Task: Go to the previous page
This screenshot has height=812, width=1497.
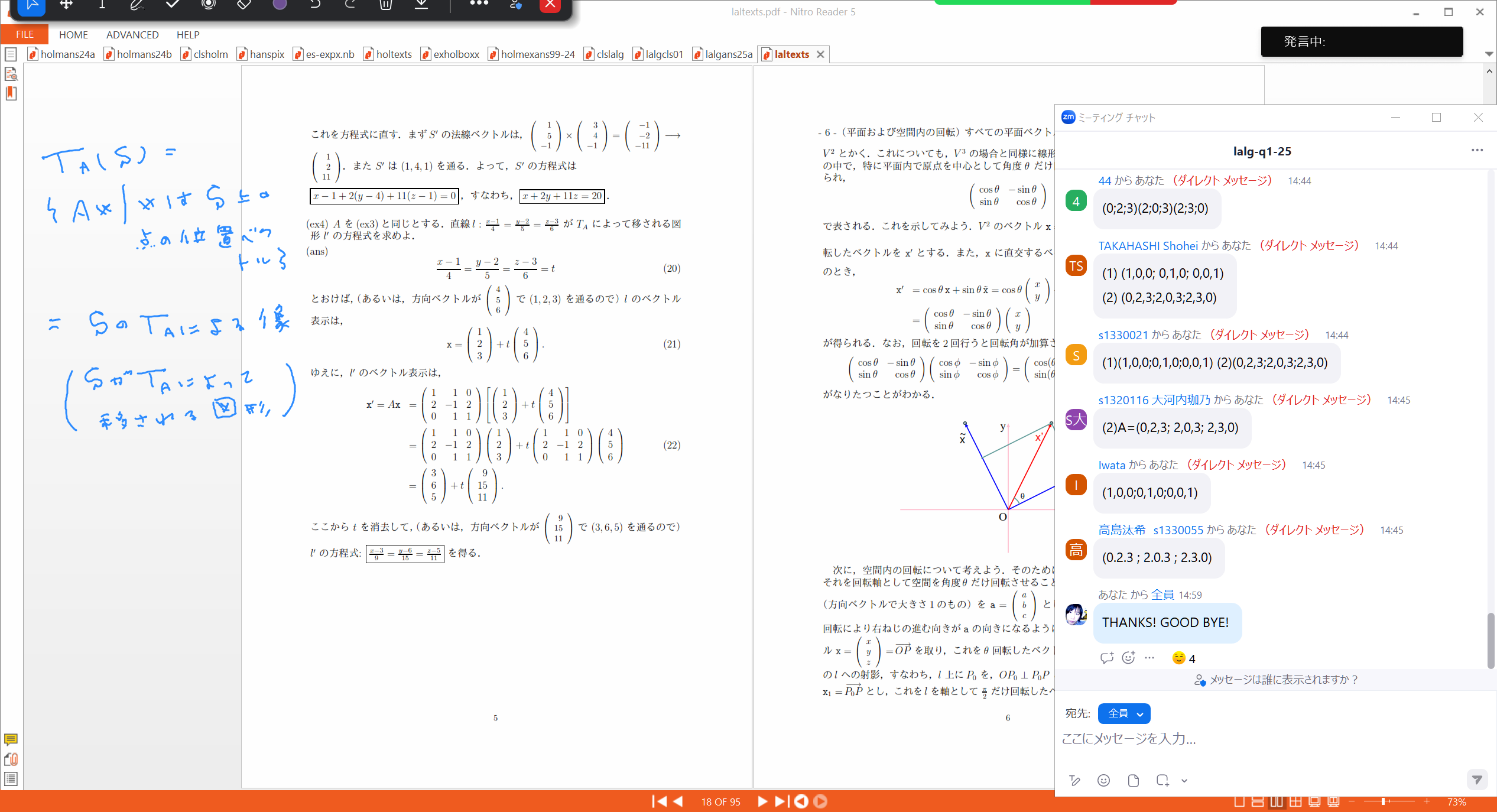Action: click(678, 801)
